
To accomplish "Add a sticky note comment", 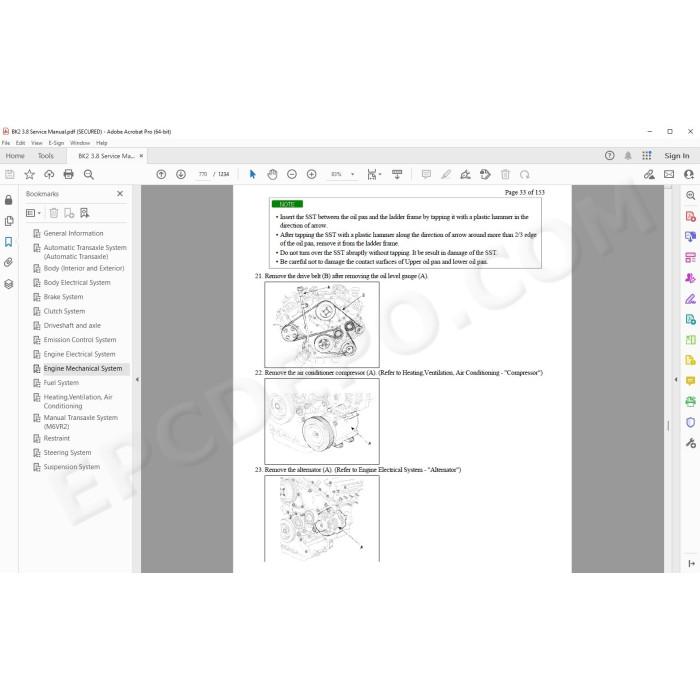I will tap(426, 175).
